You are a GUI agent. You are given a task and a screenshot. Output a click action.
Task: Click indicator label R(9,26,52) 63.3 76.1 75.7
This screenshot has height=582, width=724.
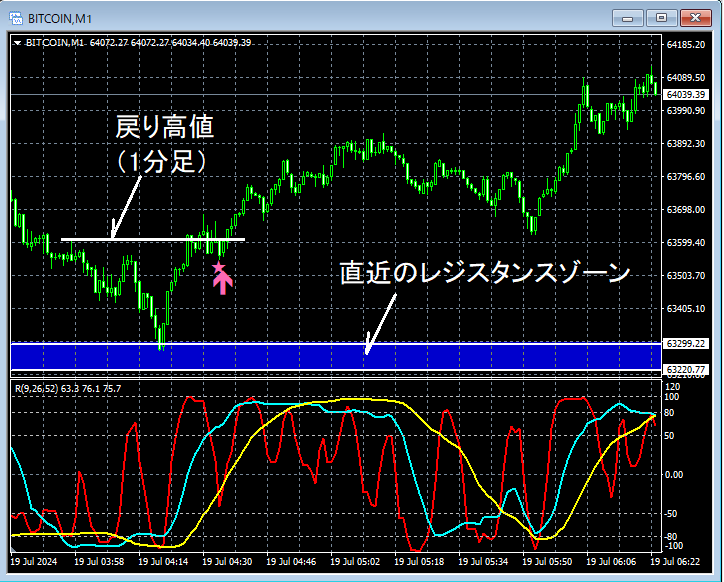[x=68, y=389]
